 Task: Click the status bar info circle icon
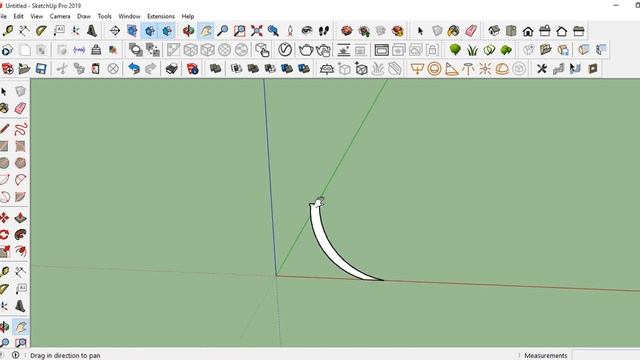coord(15,355)
